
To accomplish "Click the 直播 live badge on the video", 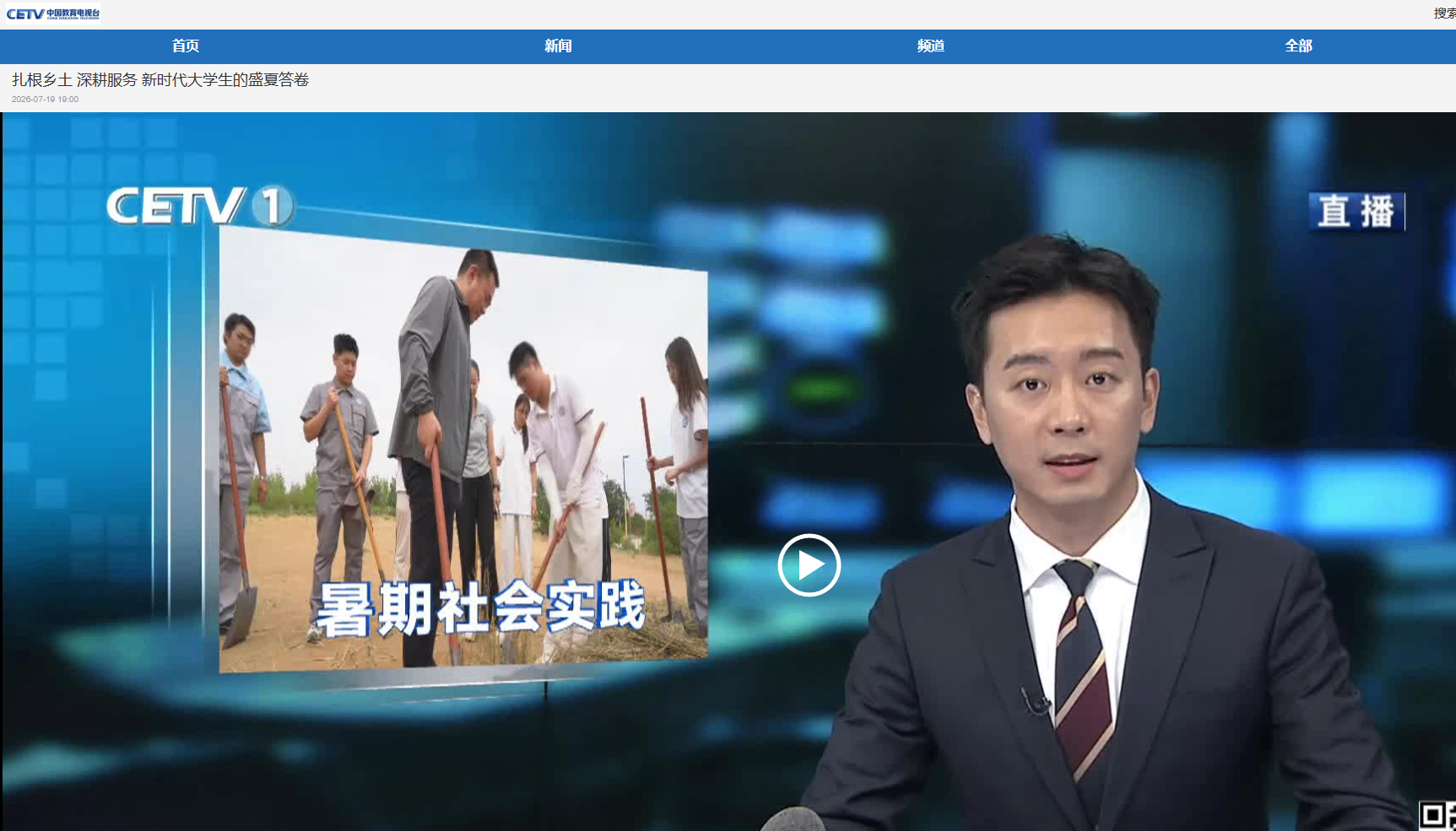I will coord(1356,211).
